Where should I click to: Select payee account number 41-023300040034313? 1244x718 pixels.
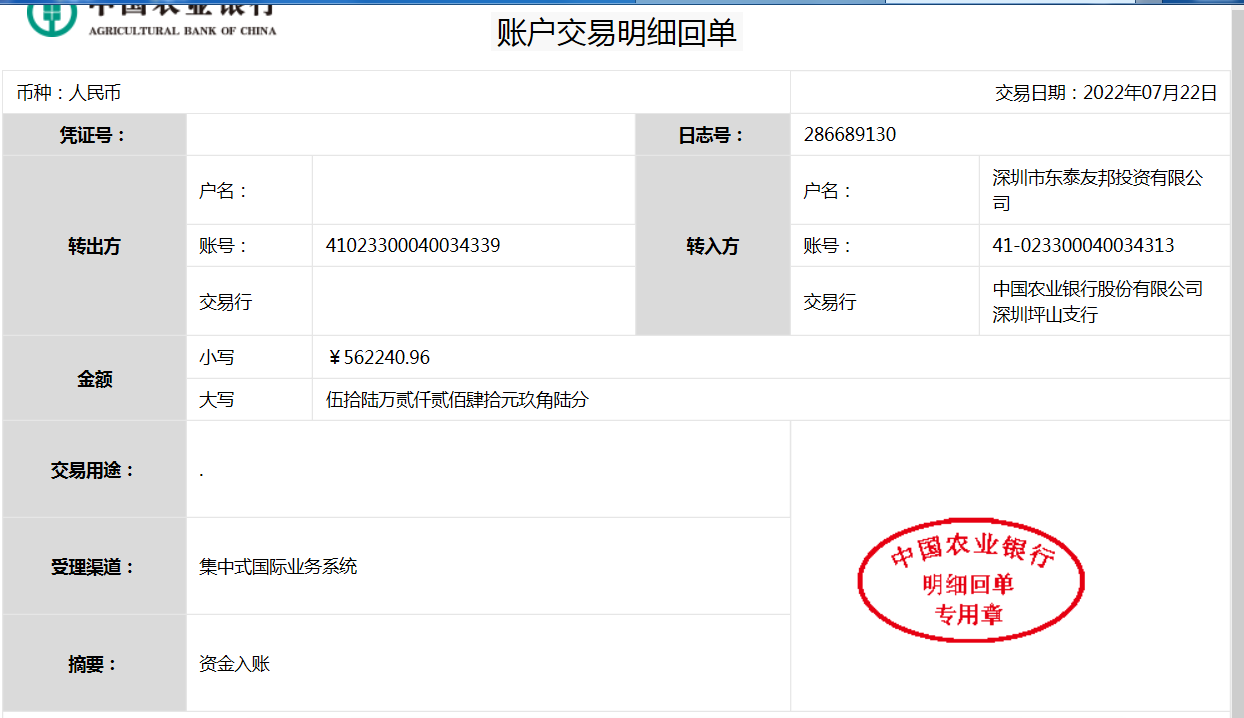tap(1083, 246)
